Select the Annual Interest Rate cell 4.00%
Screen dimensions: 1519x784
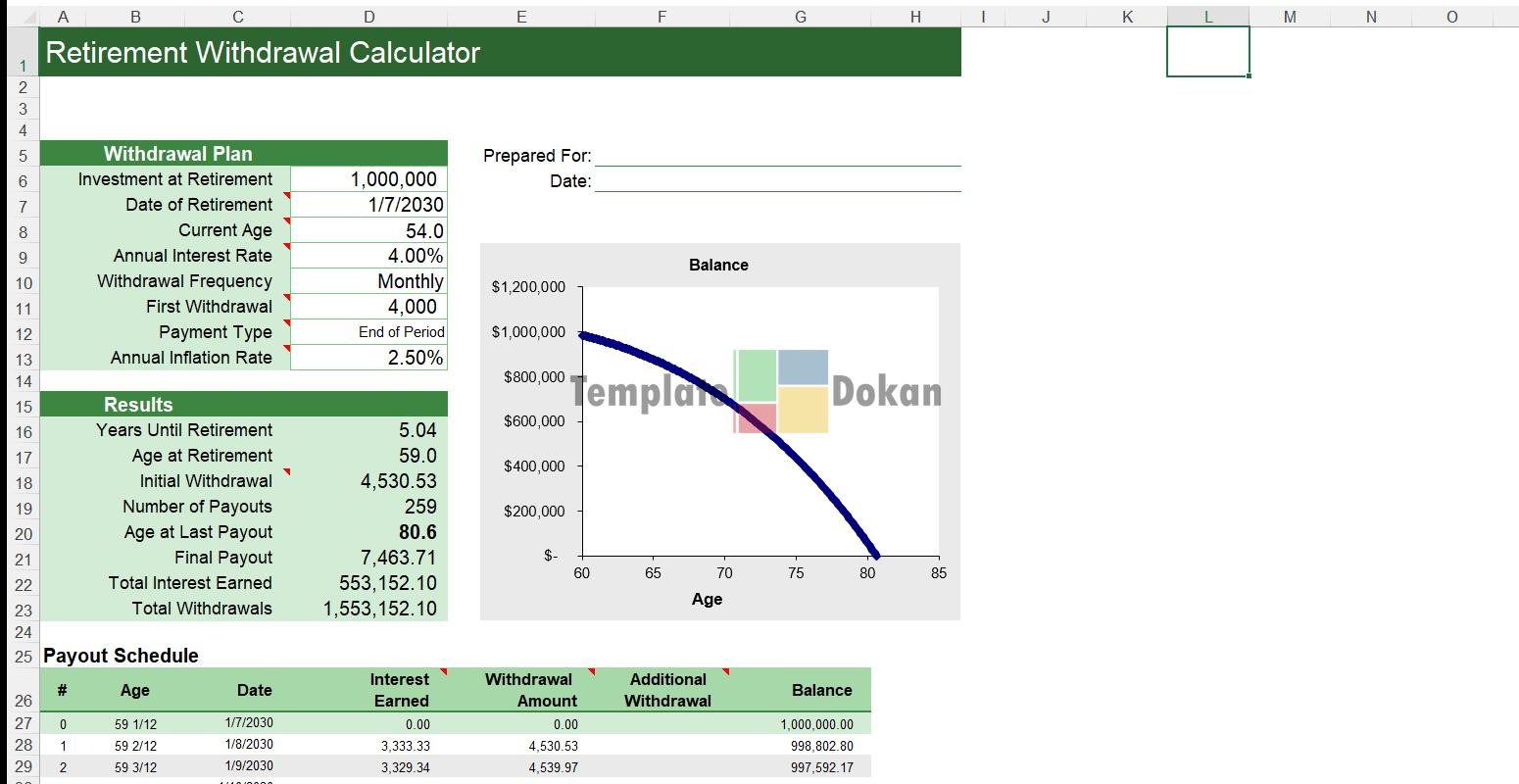pyautogui.click(x=368, y=256)
